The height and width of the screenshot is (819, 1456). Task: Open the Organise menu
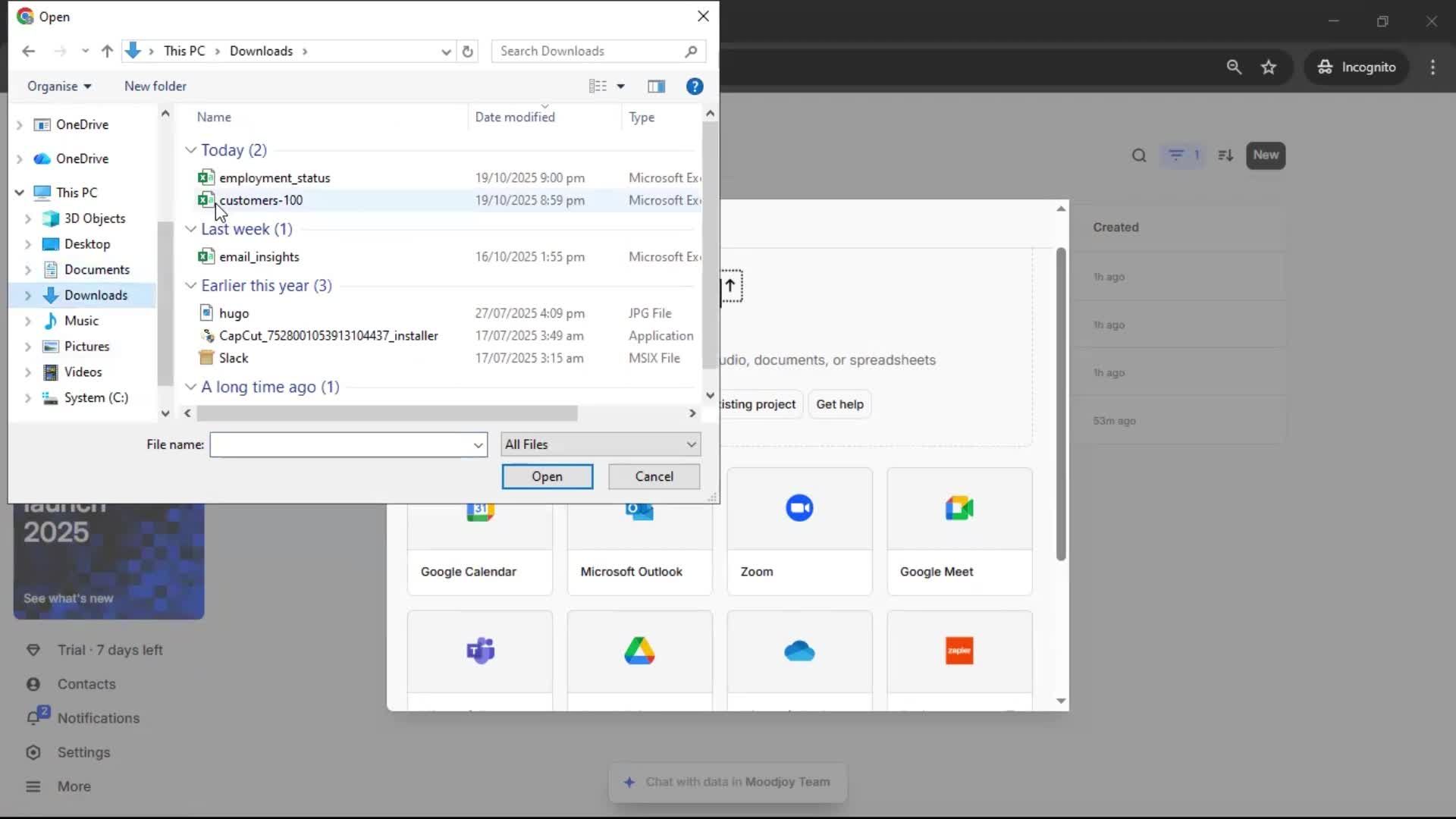[58, 86]
